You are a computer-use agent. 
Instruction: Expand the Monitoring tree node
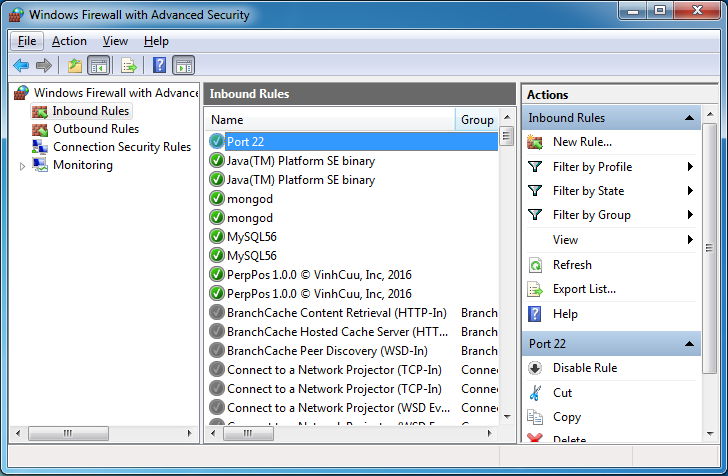point(22,166)
